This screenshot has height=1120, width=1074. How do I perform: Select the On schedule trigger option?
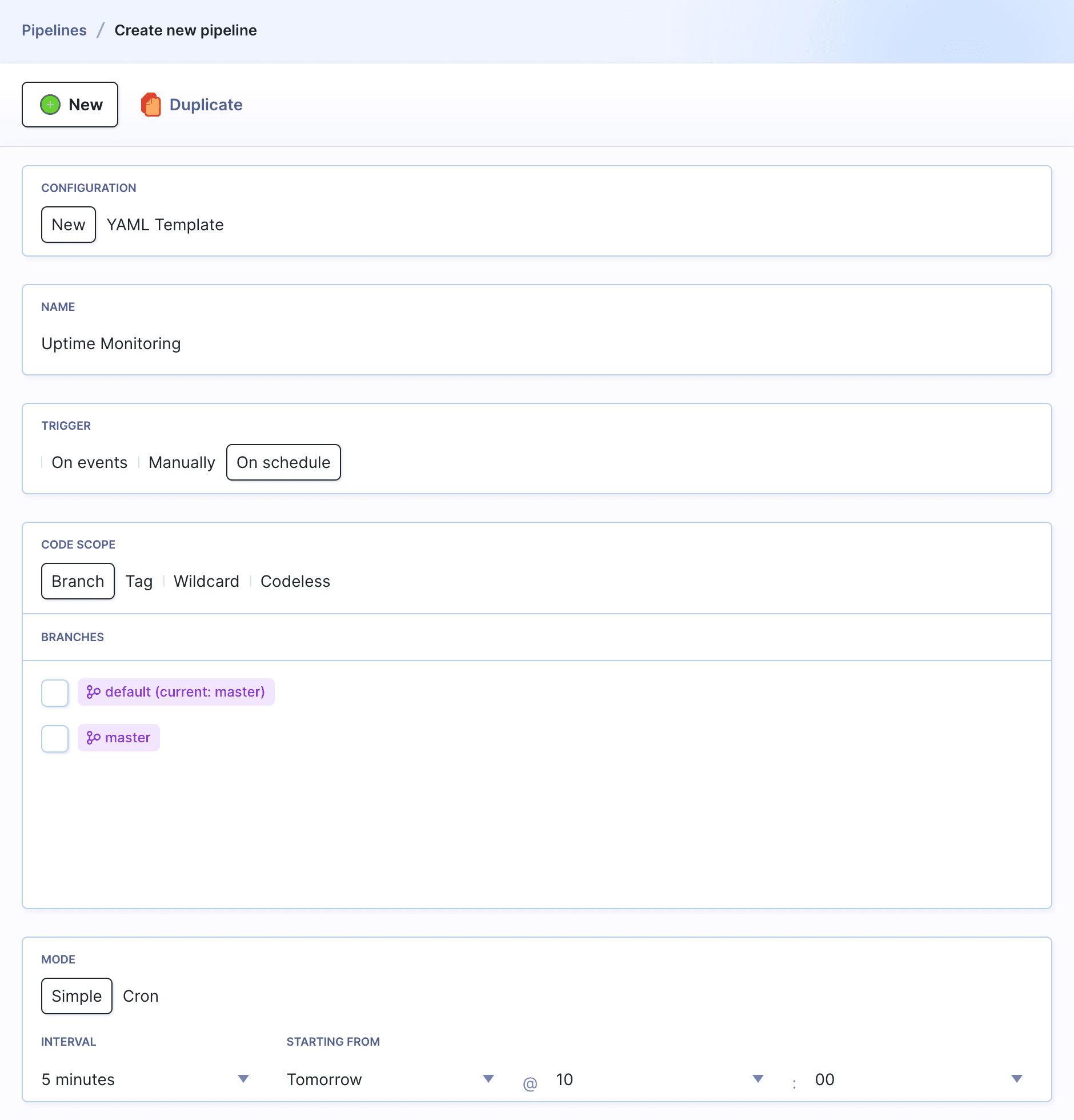click(x=283, y=462)
